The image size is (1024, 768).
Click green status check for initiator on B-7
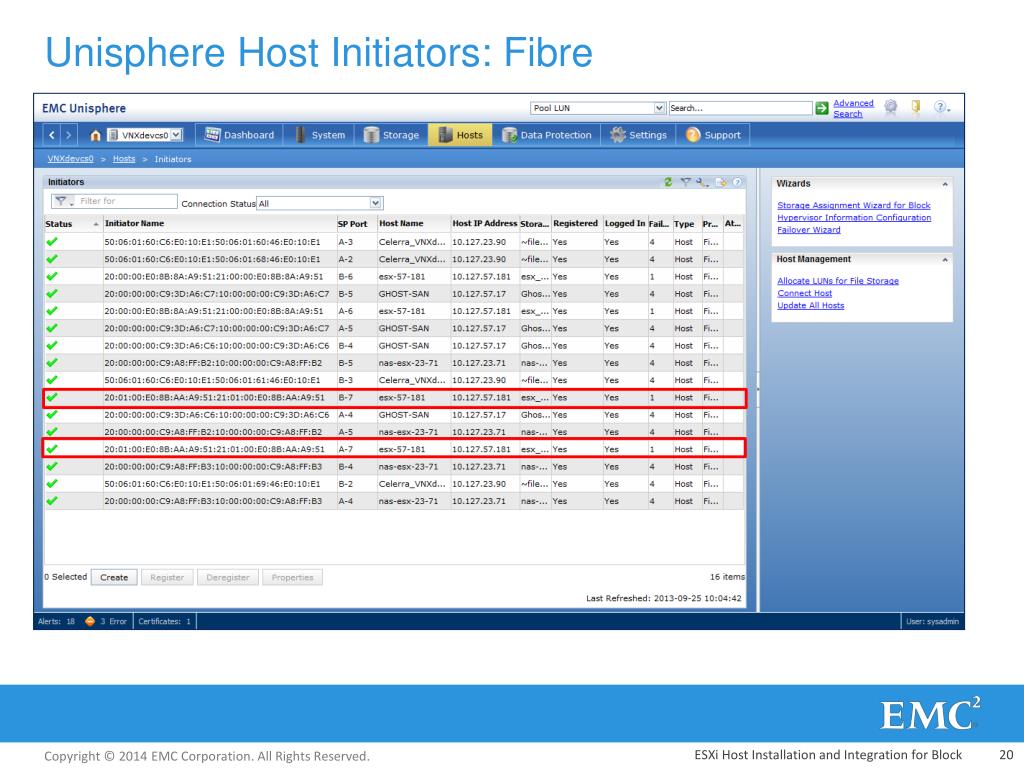[52, 397]
